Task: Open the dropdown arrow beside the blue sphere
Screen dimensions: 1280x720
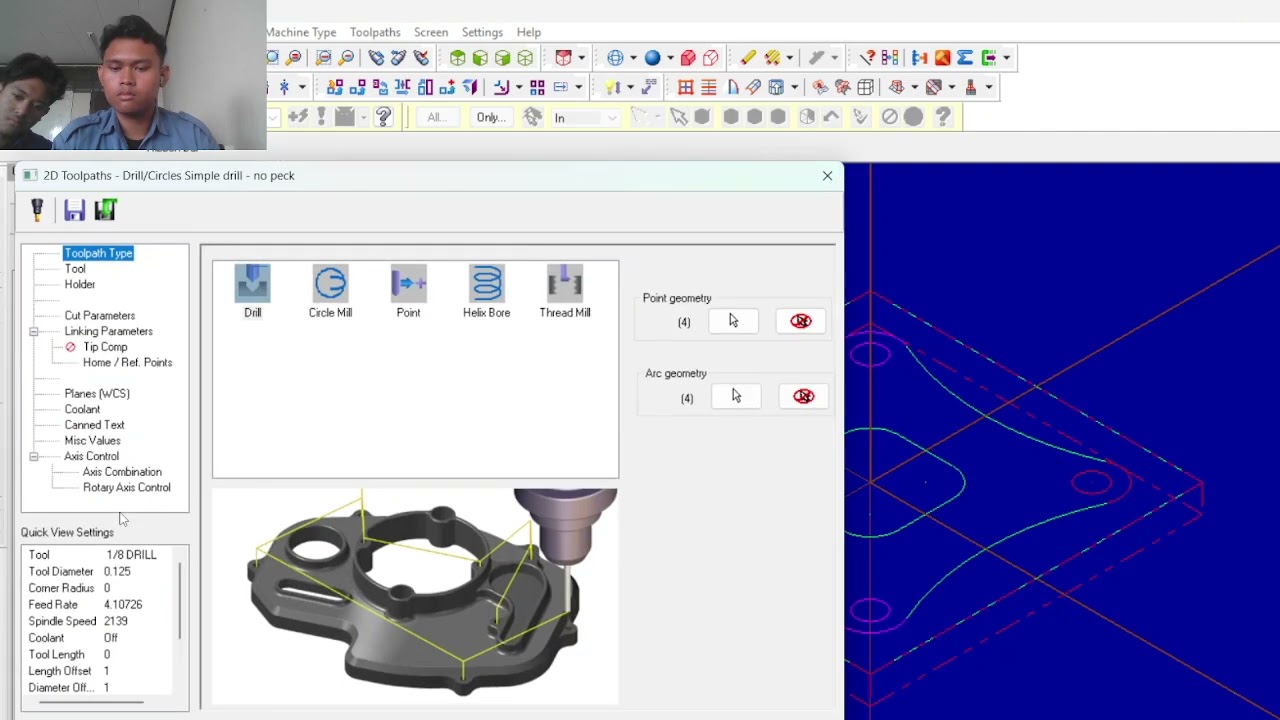Action: (670, 58)
